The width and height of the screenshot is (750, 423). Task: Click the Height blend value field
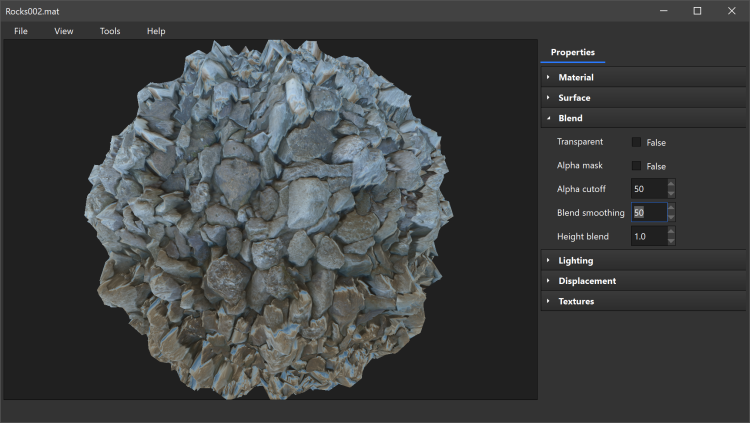pyautogui.click(x=648, y=237)
